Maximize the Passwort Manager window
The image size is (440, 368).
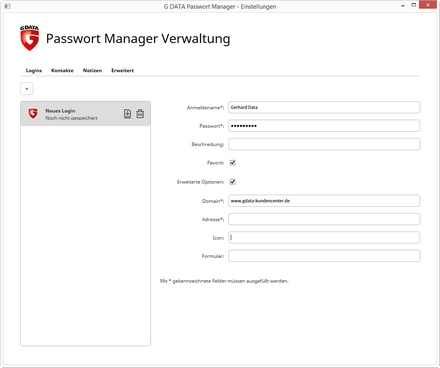pos(414,5)
